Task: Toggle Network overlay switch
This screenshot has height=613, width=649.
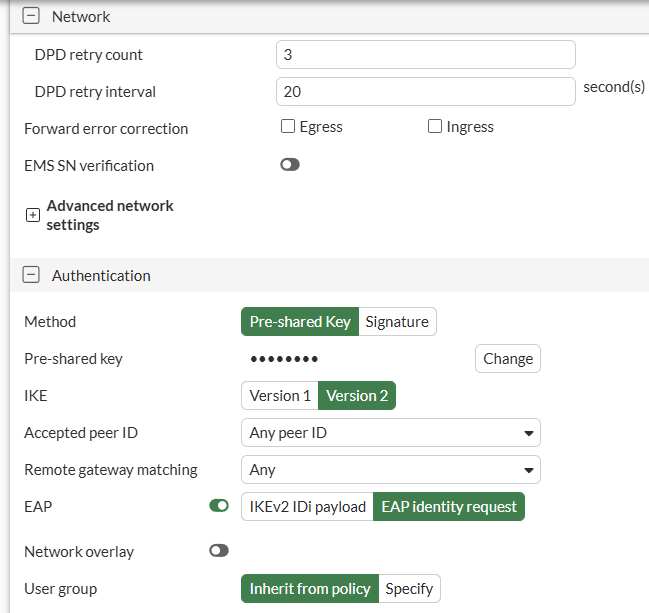Action: [219, 550]
